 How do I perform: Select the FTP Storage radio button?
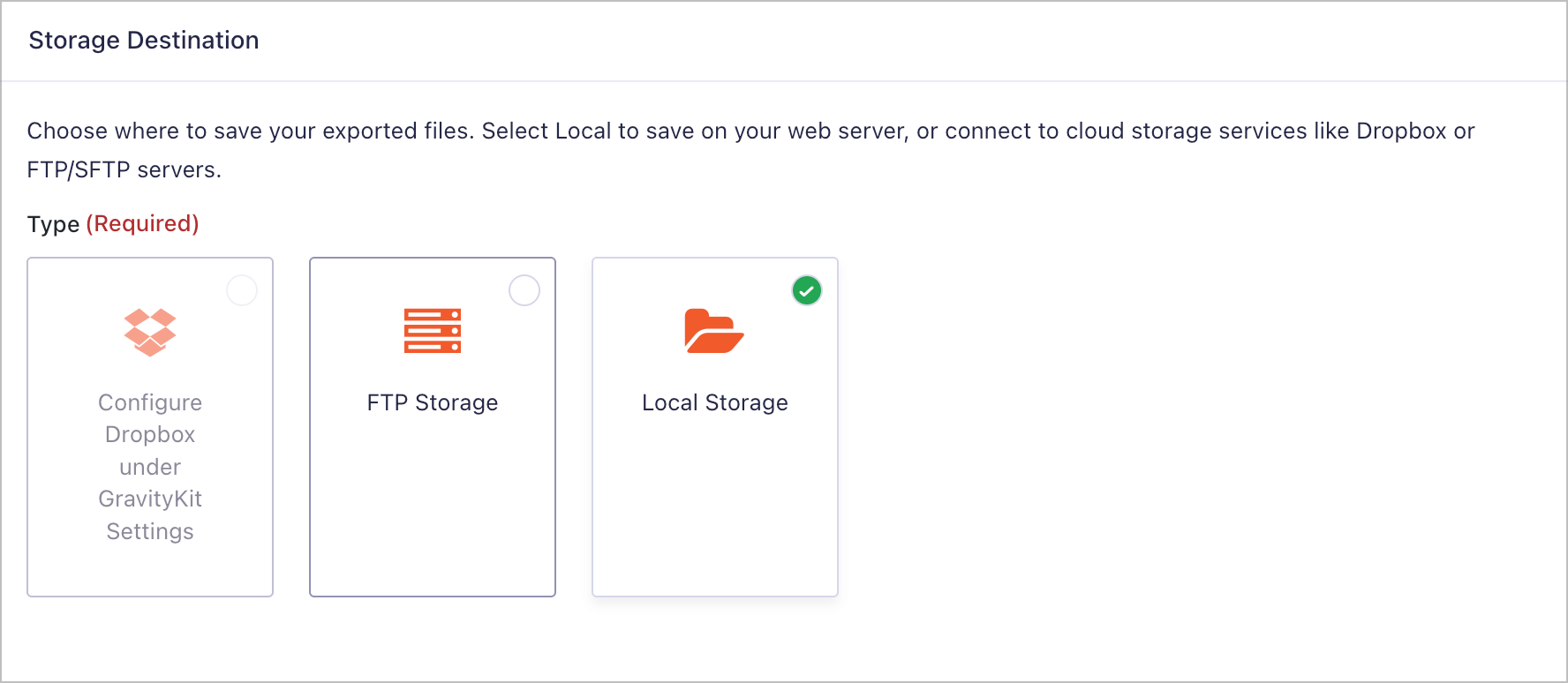pyautogui.click(x=524, y=290)
